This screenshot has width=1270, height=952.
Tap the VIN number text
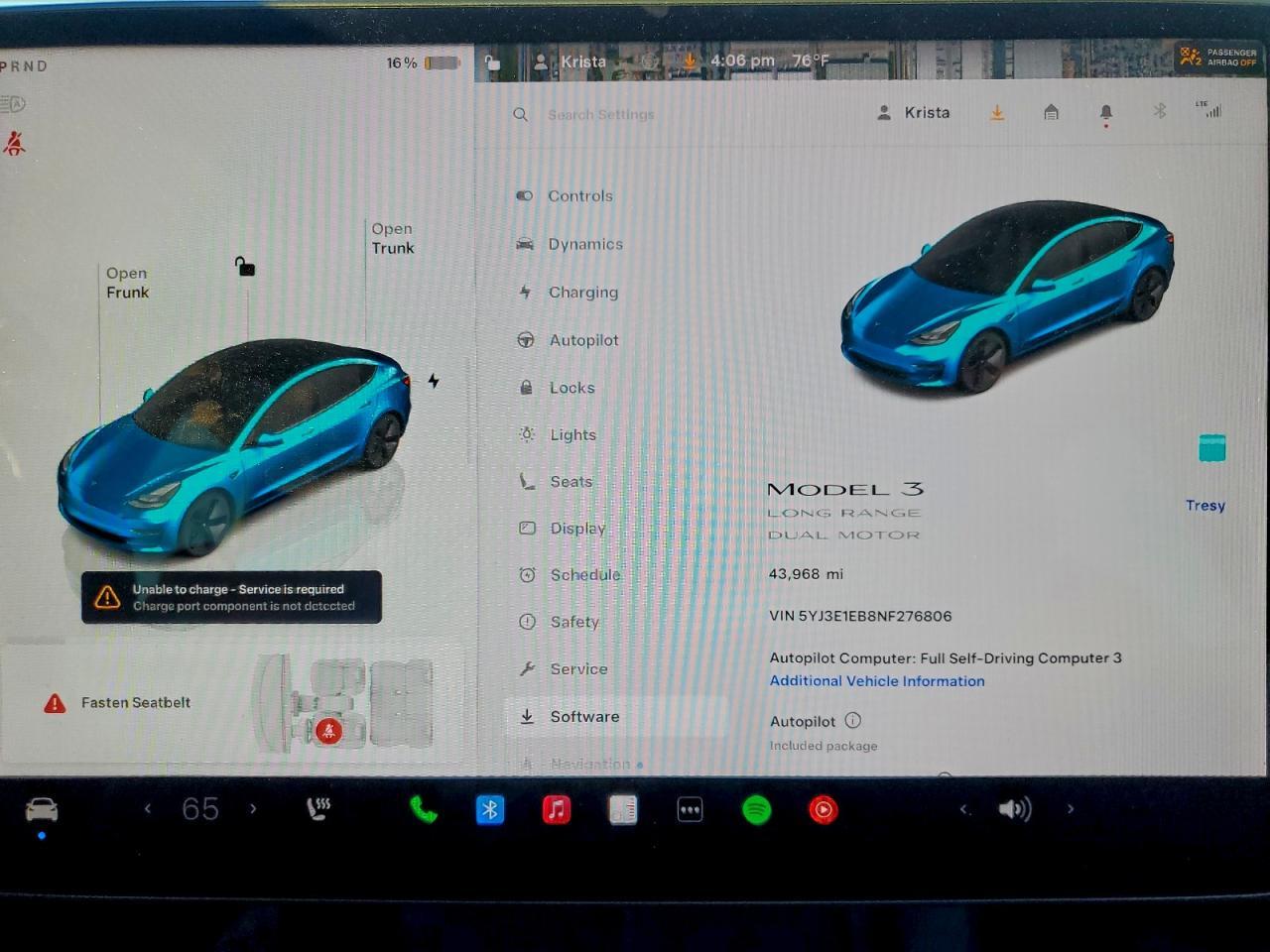tap(860, 616)
